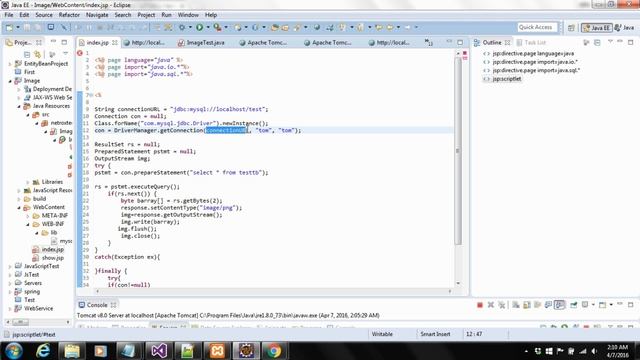The height and width of the screenshot is (360, 640).
Task: Select jsp:directive.page import=java.sql.* in Outline
Action: [x=536, y=70]
